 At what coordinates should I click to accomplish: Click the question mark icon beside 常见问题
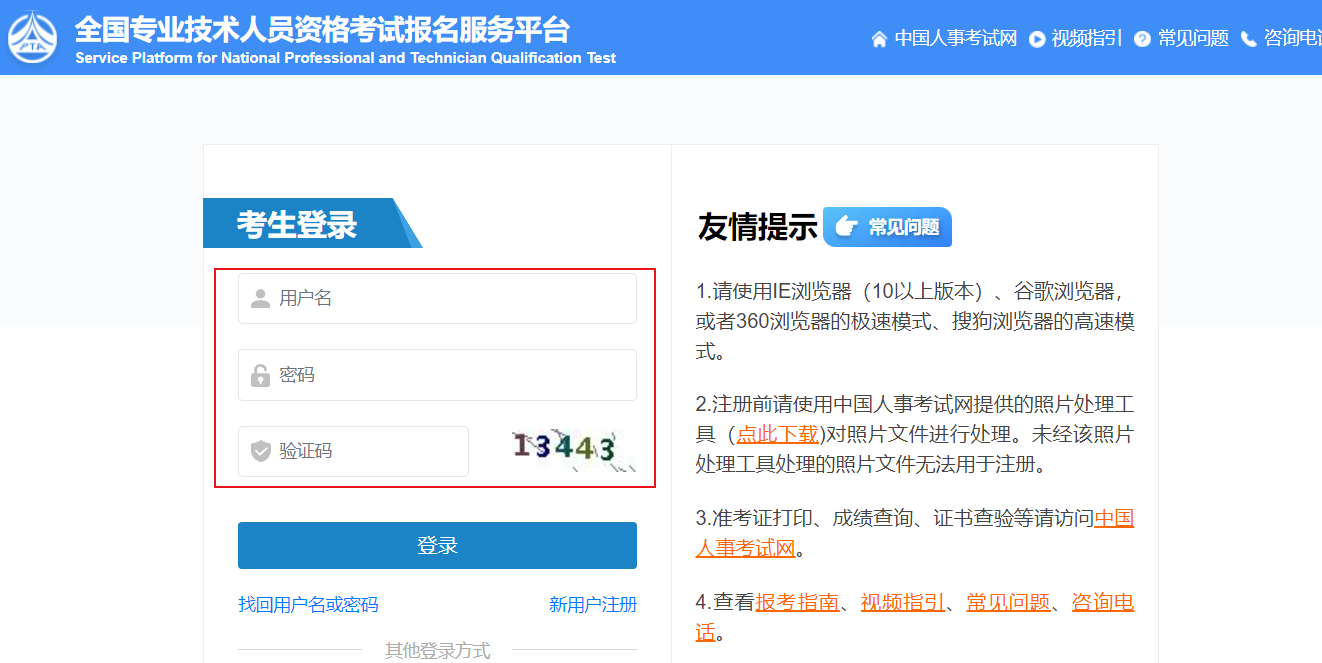(x=1142, y=39)
